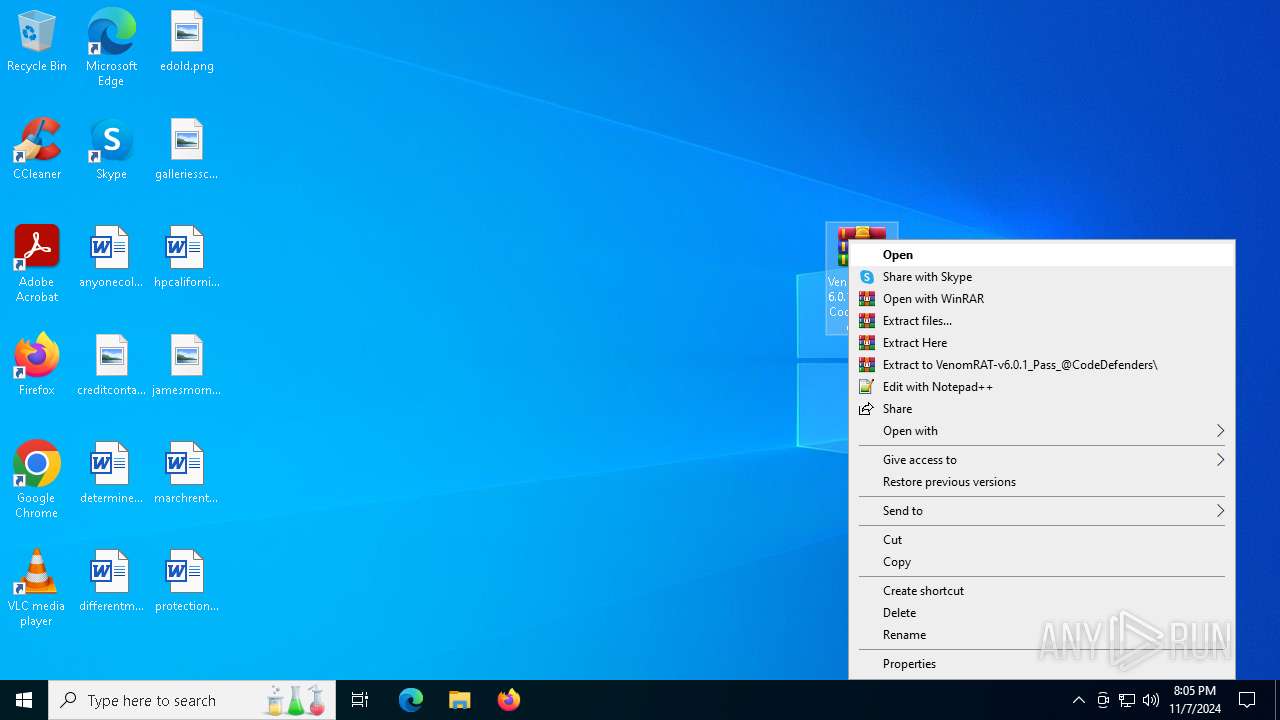Open the clock and calendar flyout
The height and width of the screenshot is (720, 1280).
(1195, 700)
